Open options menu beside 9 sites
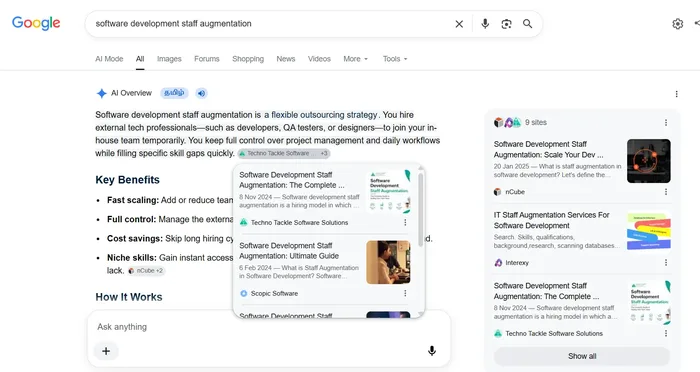The width and height of the screenshot is (700, 372). tap(666, 122)
